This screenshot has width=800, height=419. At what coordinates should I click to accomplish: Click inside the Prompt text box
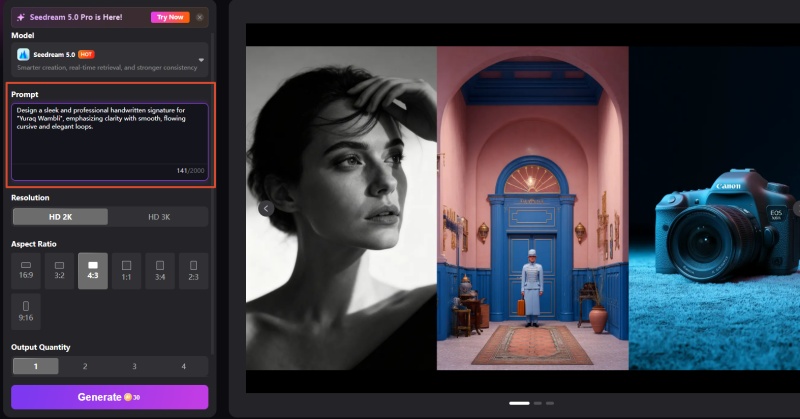tap(110, 142)
